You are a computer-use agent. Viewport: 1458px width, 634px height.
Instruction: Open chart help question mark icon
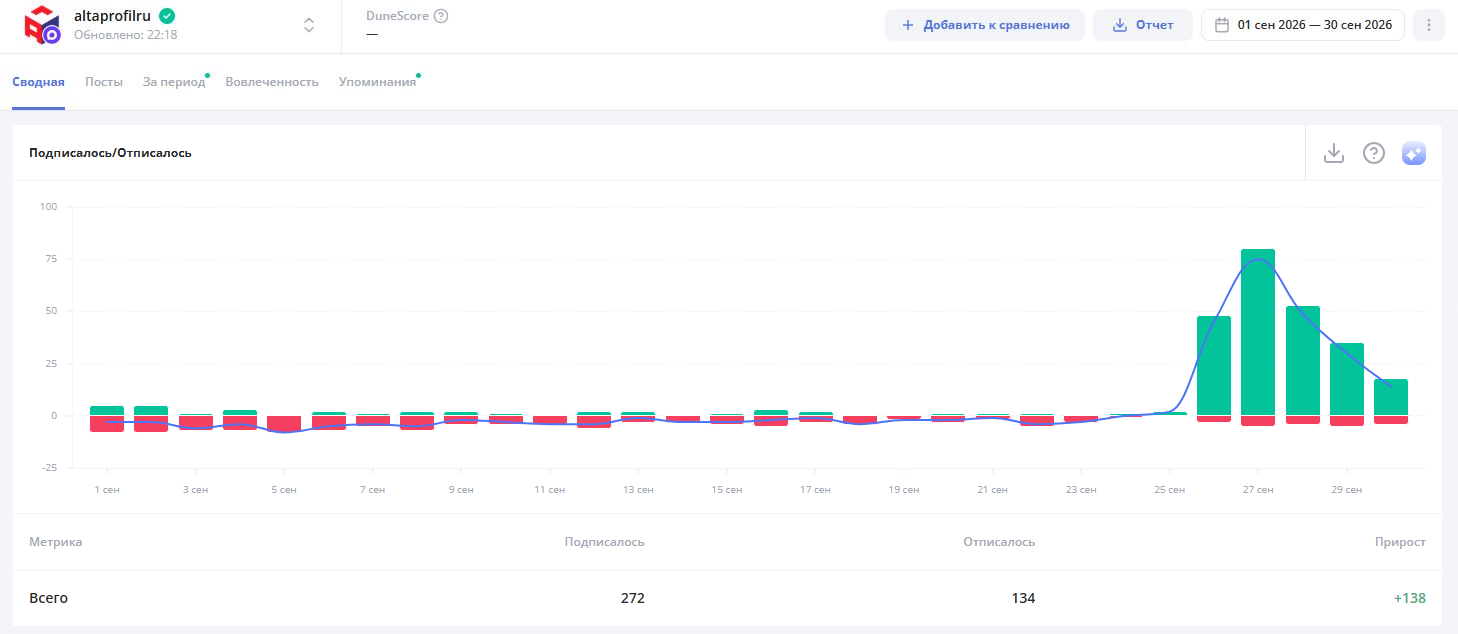pyautogui.click(x=1374, y=153)
